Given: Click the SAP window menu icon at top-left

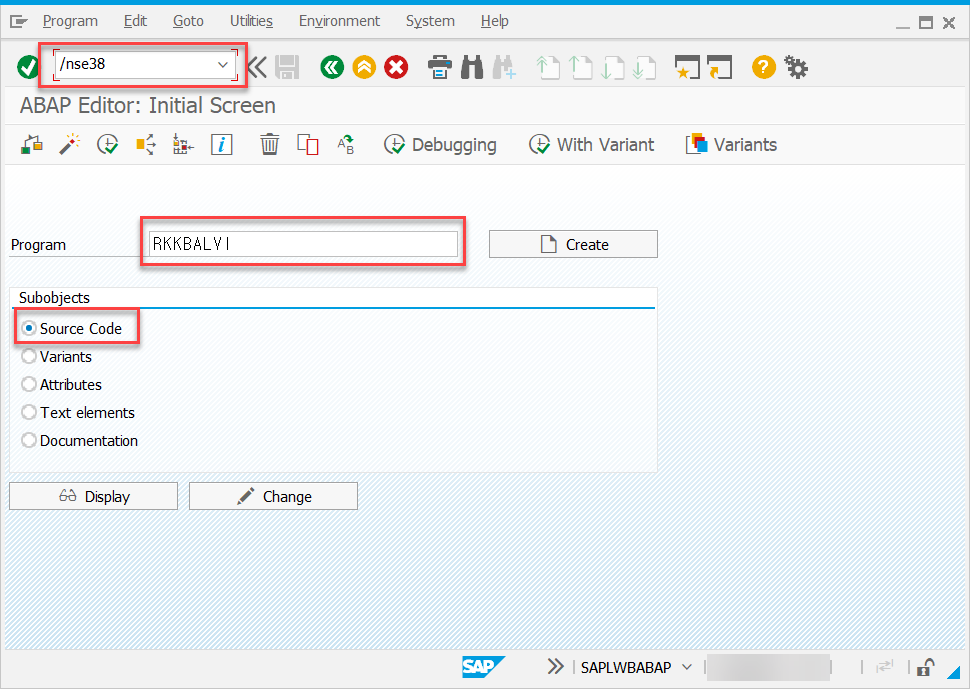Looking at the screenshot, I should 19,22.
